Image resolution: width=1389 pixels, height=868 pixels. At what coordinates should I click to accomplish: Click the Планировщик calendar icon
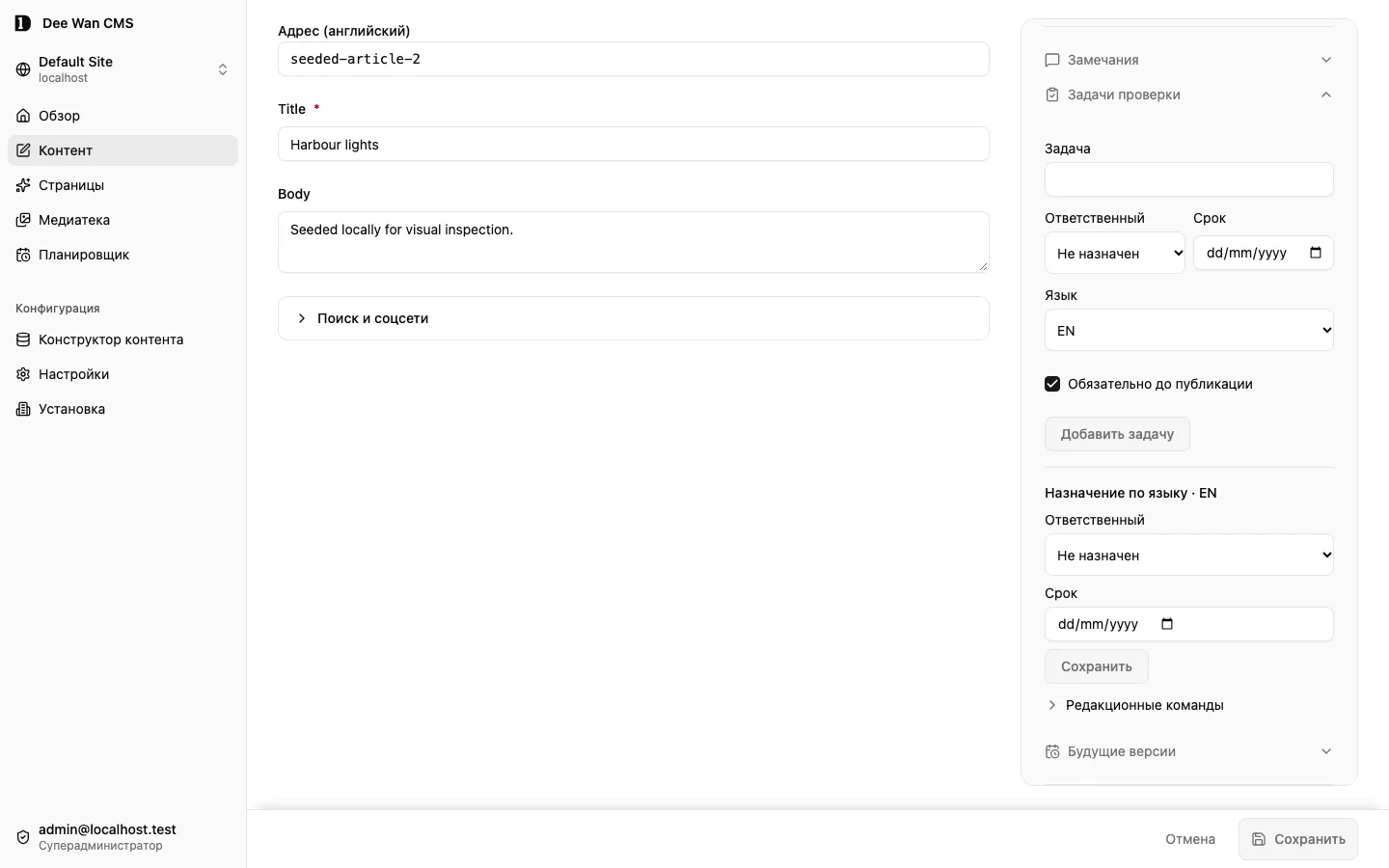(x=23, y=255)
